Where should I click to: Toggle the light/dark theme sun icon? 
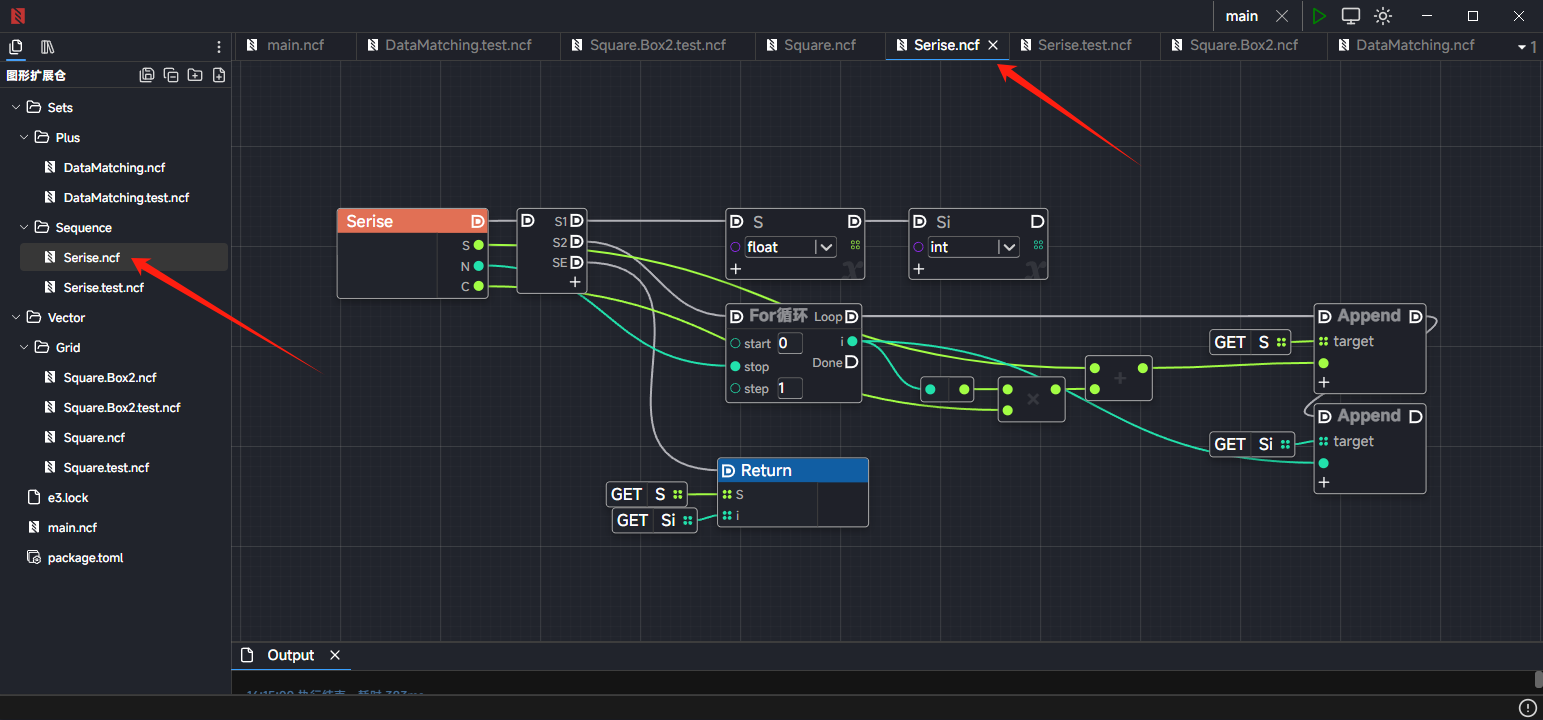point(1383,16)
